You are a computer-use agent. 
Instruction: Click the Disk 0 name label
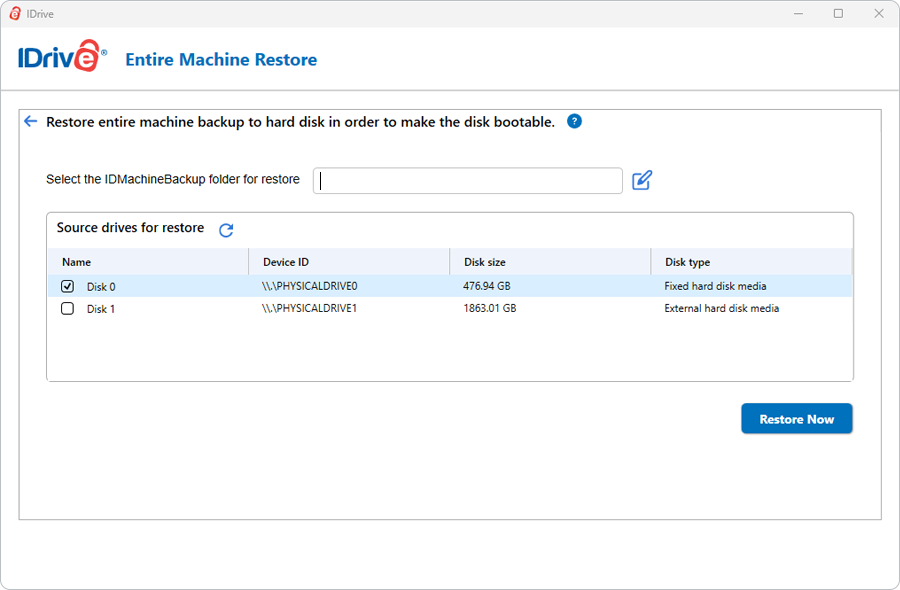click(101, 286)
